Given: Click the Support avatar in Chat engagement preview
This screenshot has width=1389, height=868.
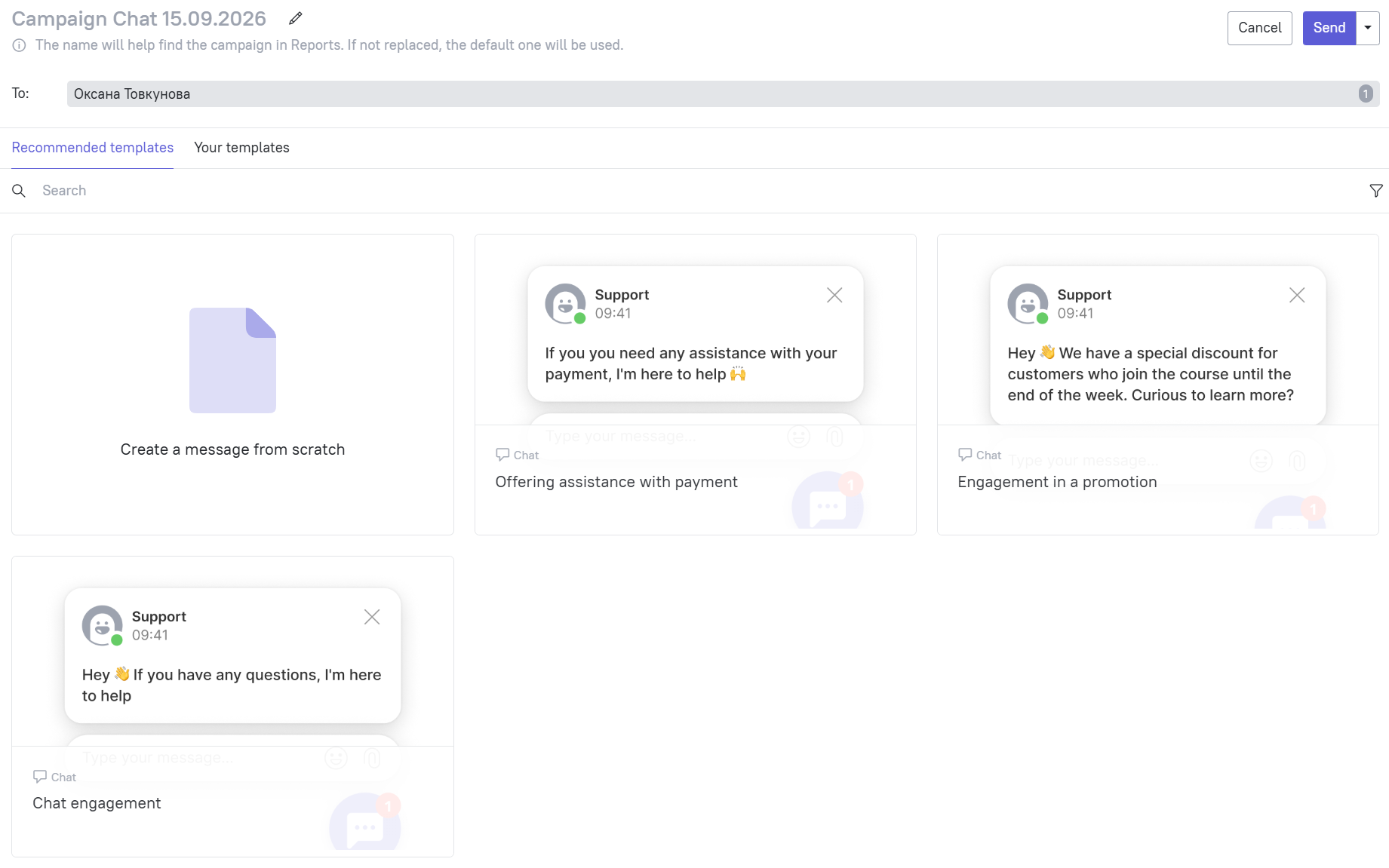Looking at the screenshot, I should click(103, 626).
